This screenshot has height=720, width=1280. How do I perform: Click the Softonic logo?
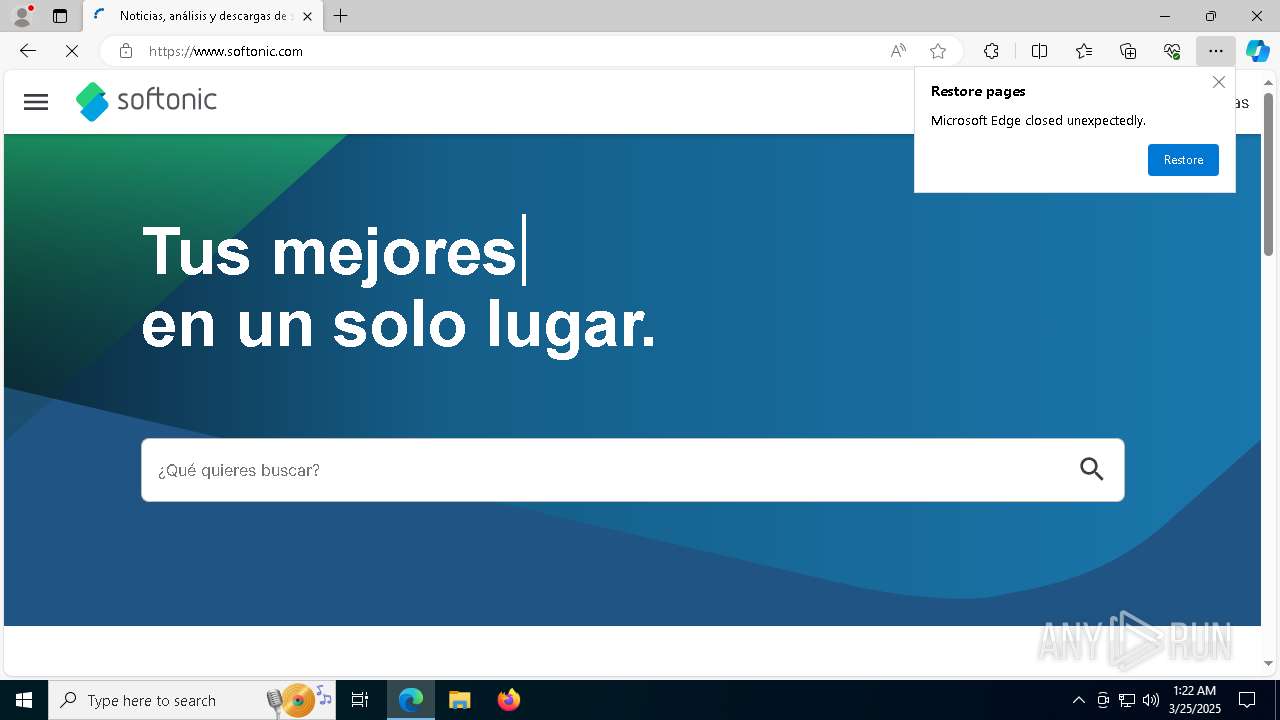pos(146,101)
